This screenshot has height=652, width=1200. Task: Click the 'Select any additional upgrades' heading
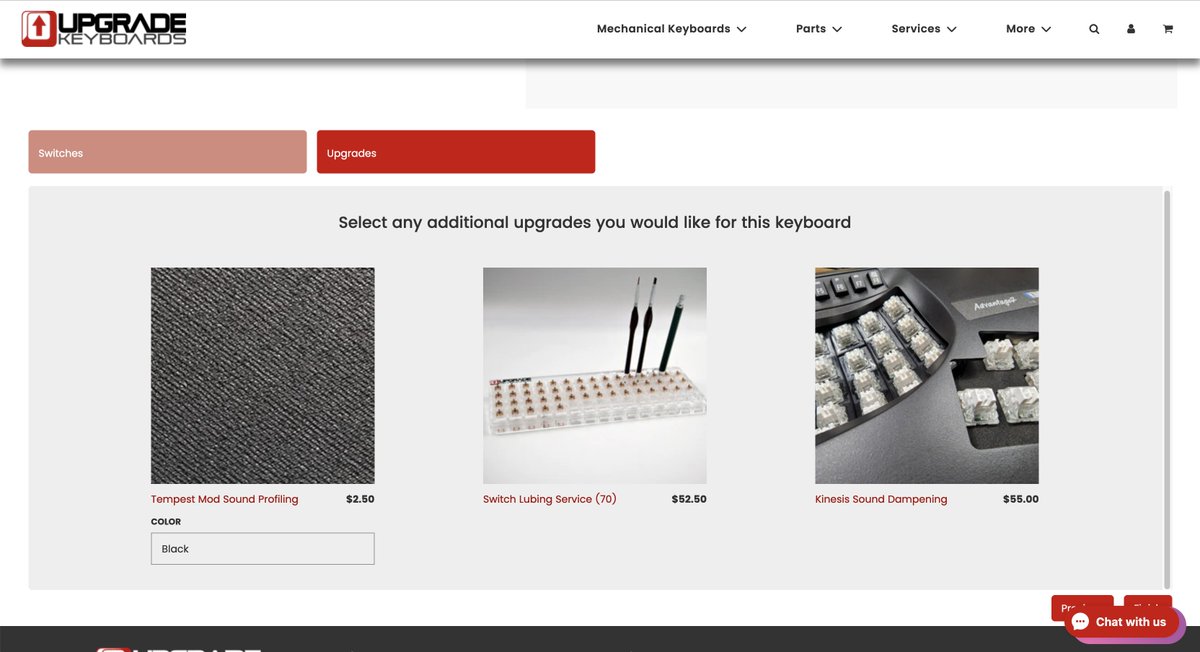pos(595,222)
